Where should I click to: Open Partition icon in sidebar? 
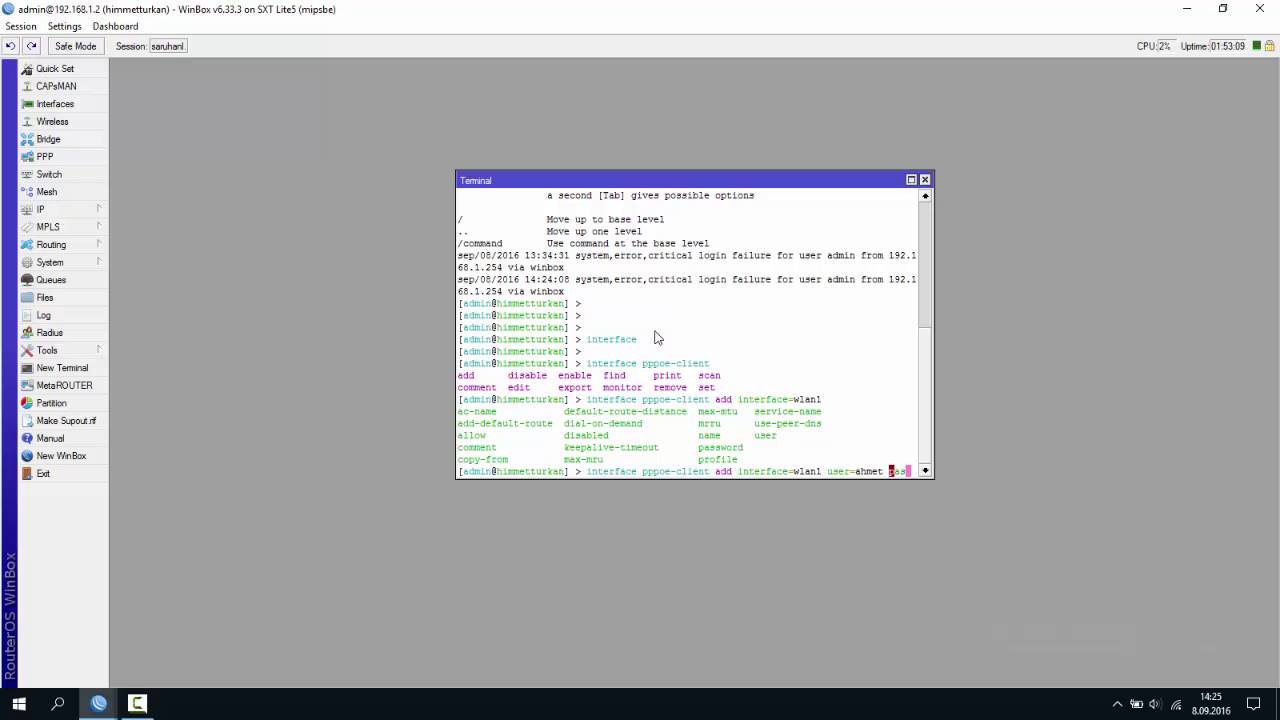tap(27, 403)
